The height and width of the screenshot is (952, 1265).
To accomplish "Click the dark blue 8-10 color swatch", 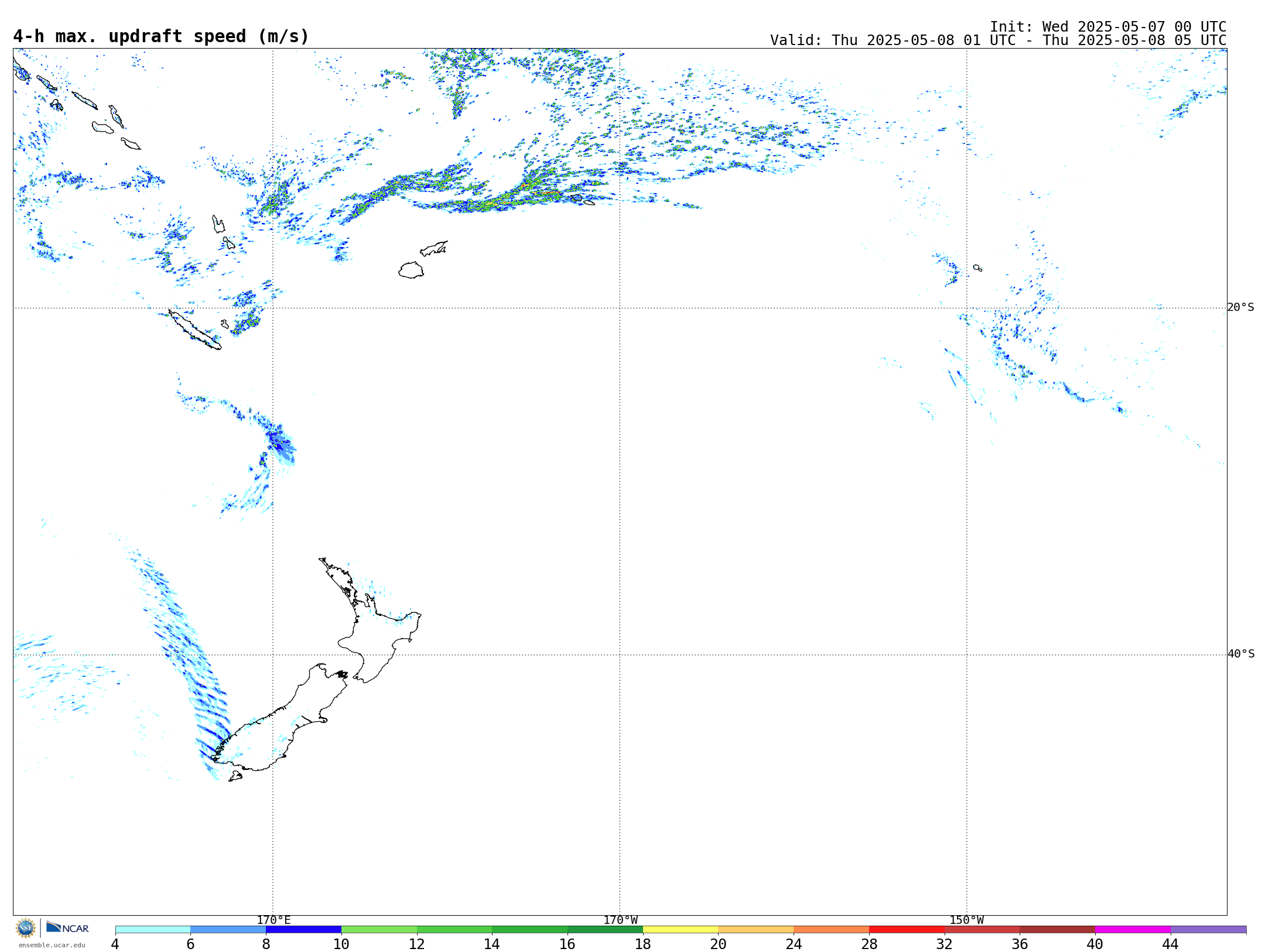I will tap(304, 930).
